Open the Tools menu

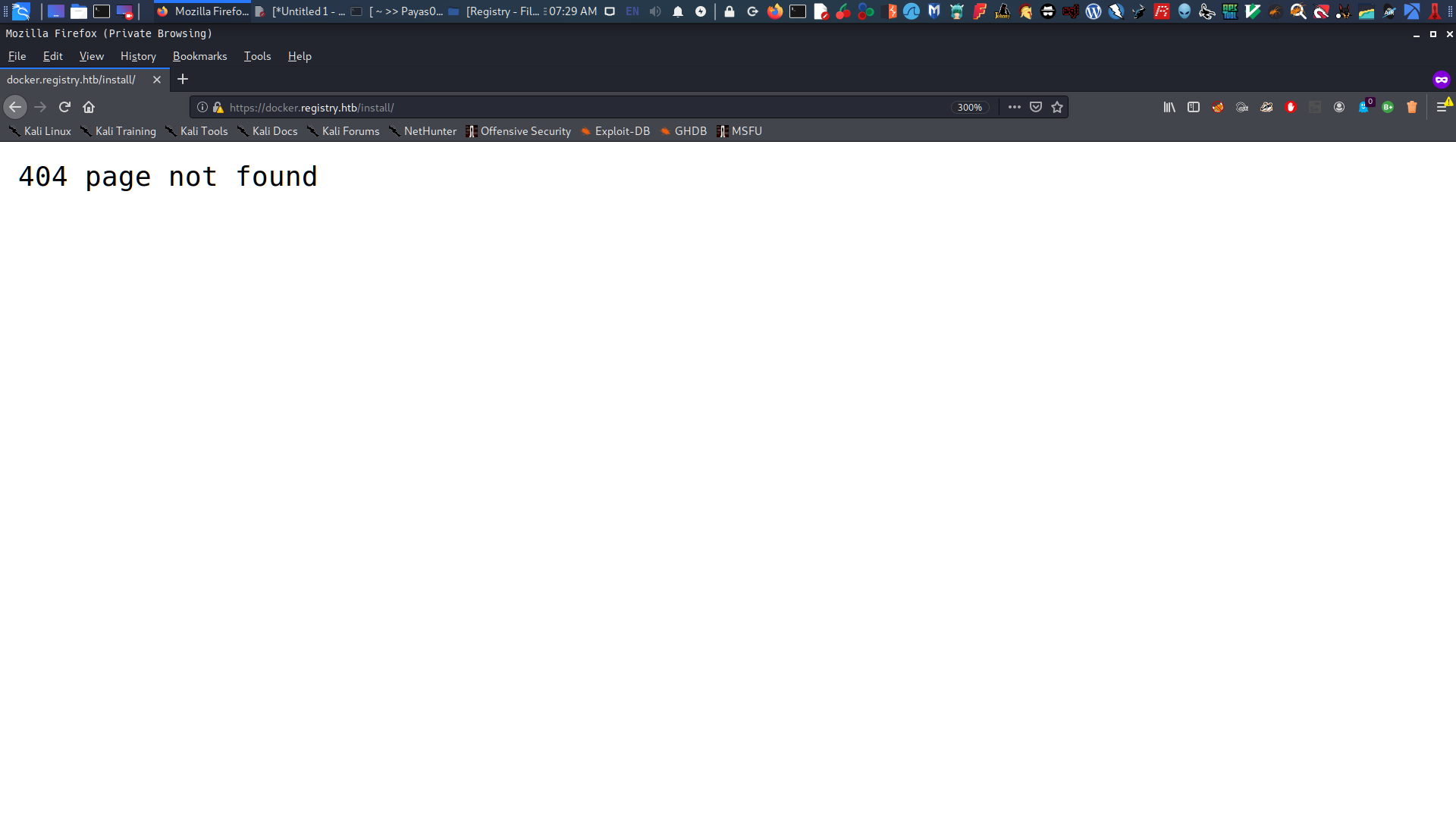[257, 56]
